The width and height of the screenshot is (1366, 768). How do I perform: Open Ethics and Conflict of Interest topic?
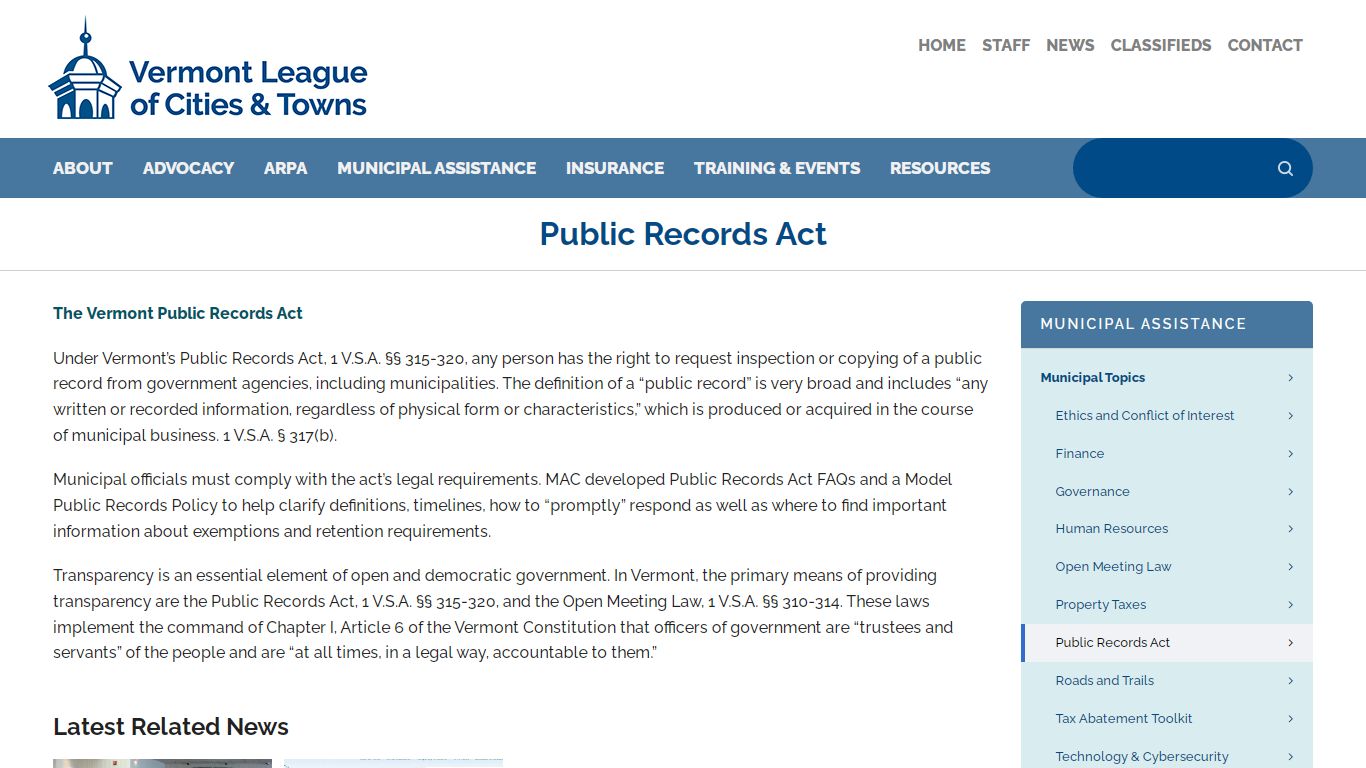point(1145,416)
